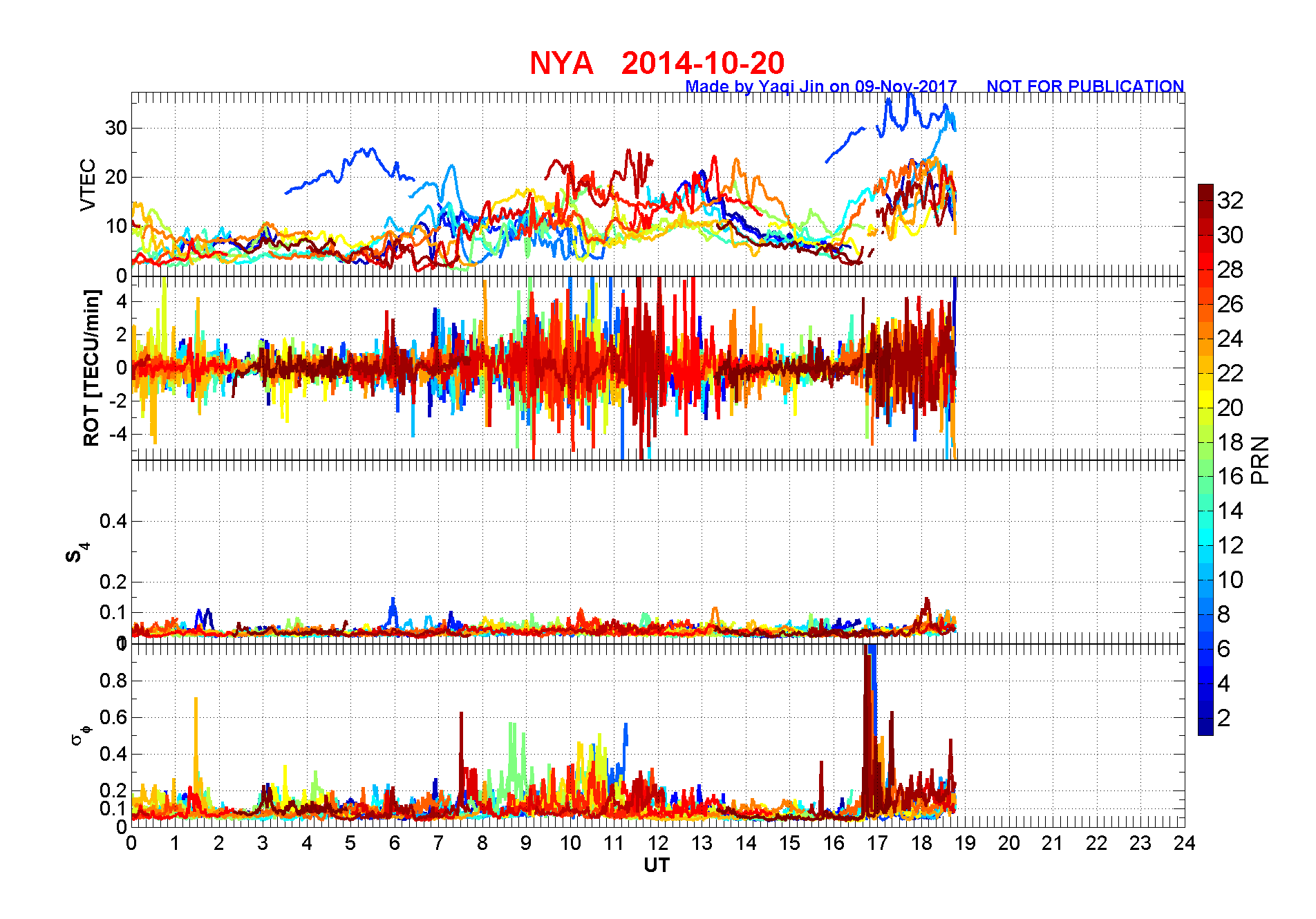
Task: Click colorbar tick label 4
Action: 1224,683
